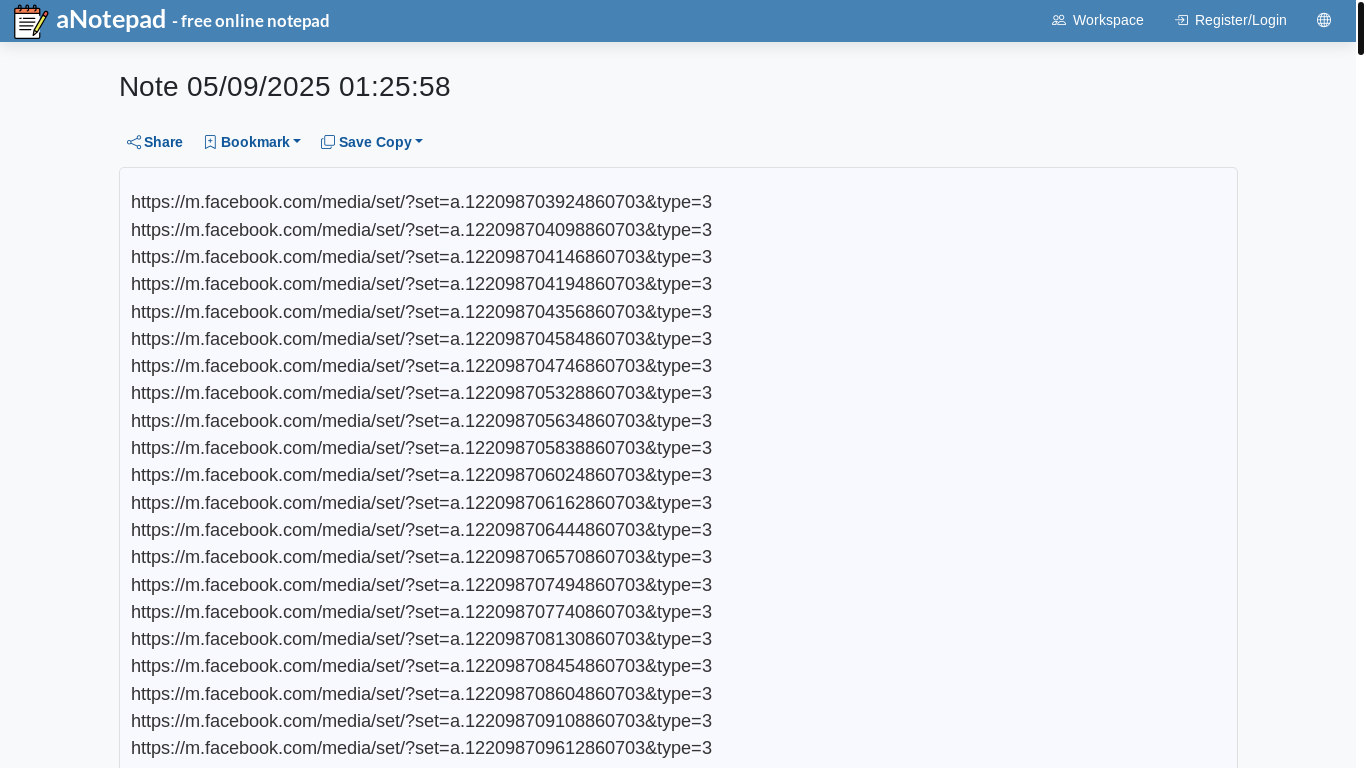Click the note title 'Note 05/09/2025 01:25:58'

tap(285, 87)
